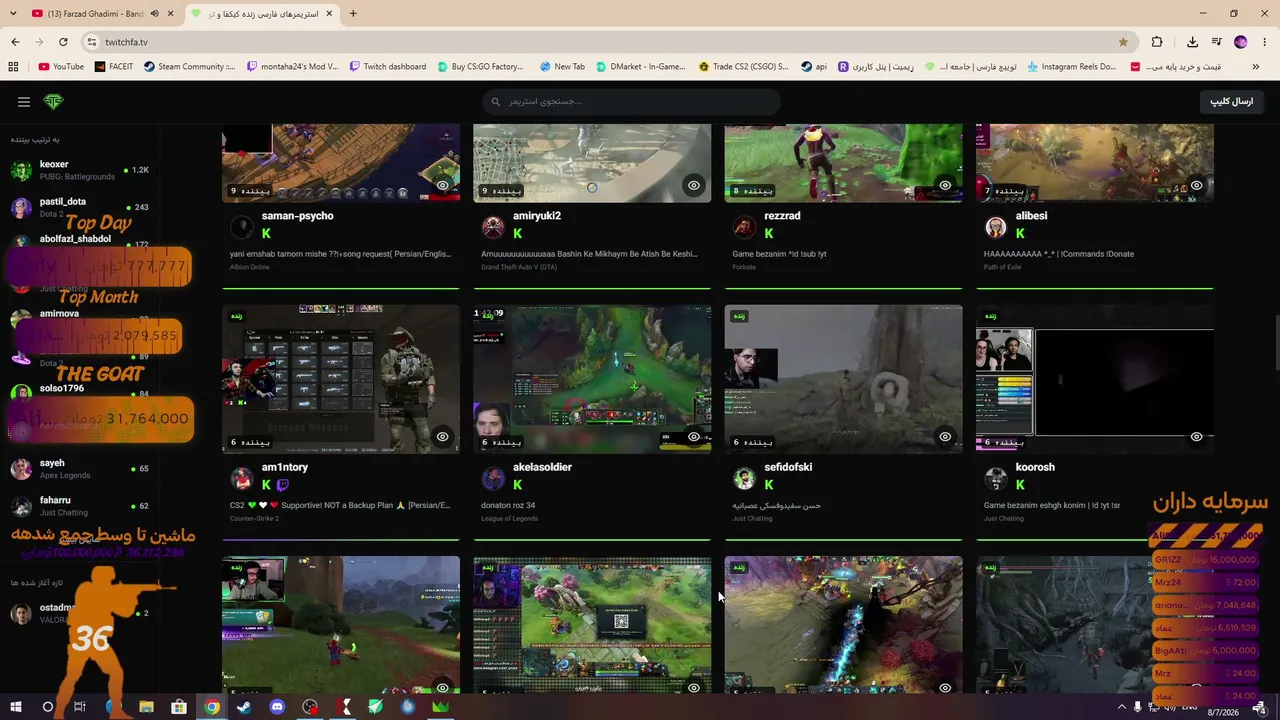This screenshot has width=1280, height=720.
Task: Click the Kick icon under am1ntory
Action: tap(266, 484)
